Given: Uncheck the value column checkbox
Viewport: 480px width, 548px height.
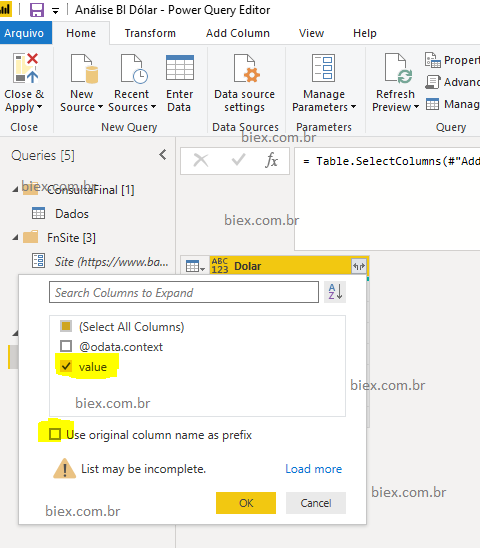Looking at the screenshot, I should click(66, 366).
